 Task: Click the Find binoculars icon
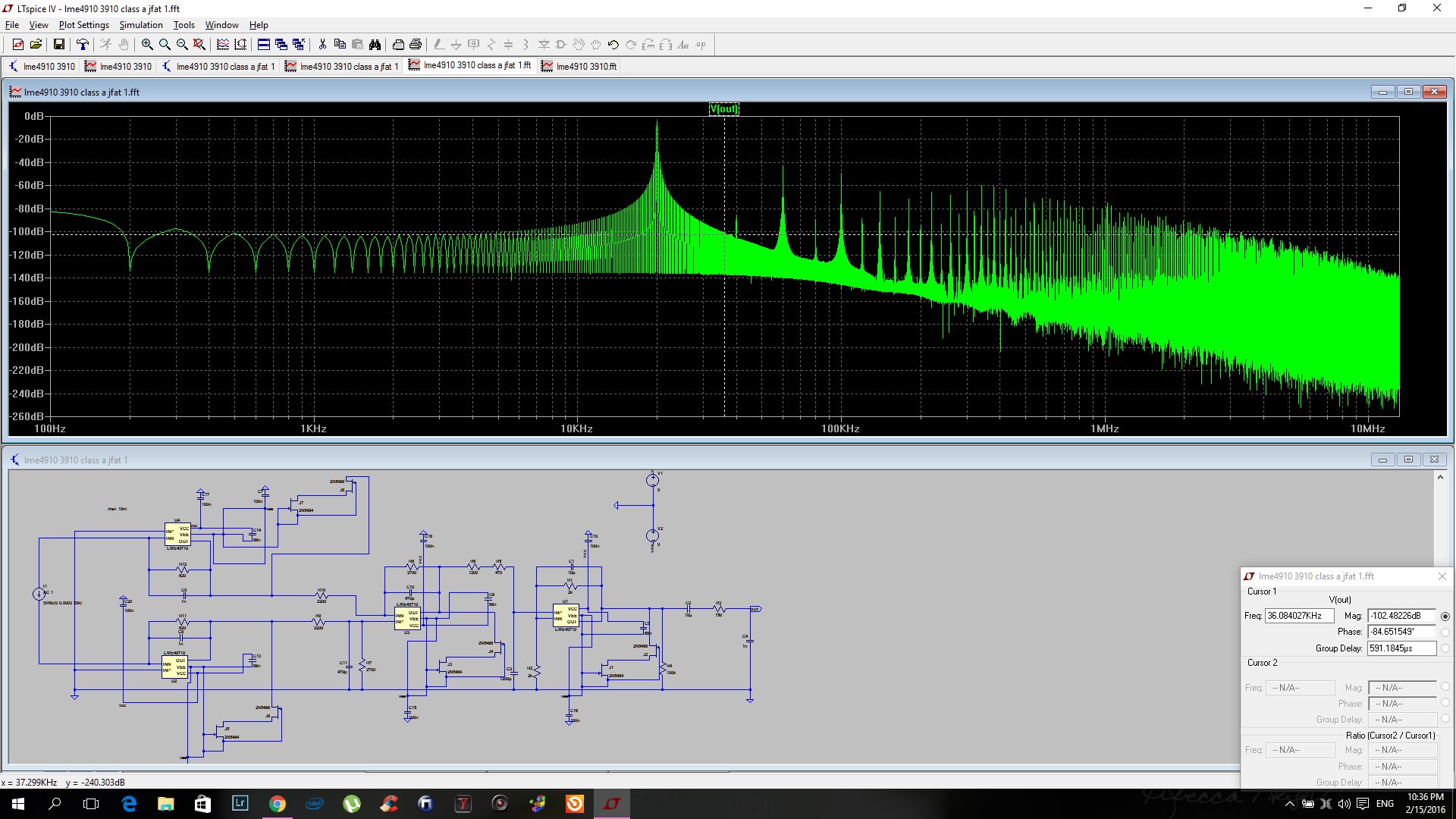tap(375, 45)
